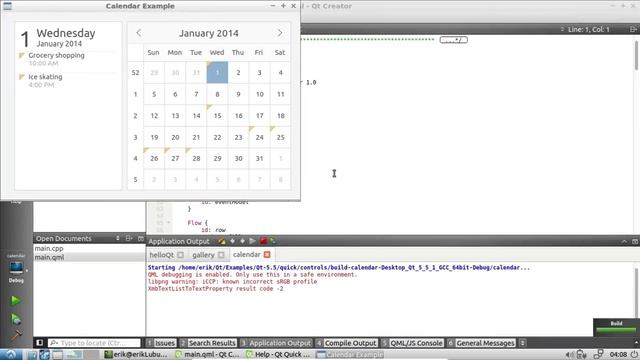This screenshot has height=360, width=640.
Task: Select January 24 in the calendar
Action: click(259, 137)
